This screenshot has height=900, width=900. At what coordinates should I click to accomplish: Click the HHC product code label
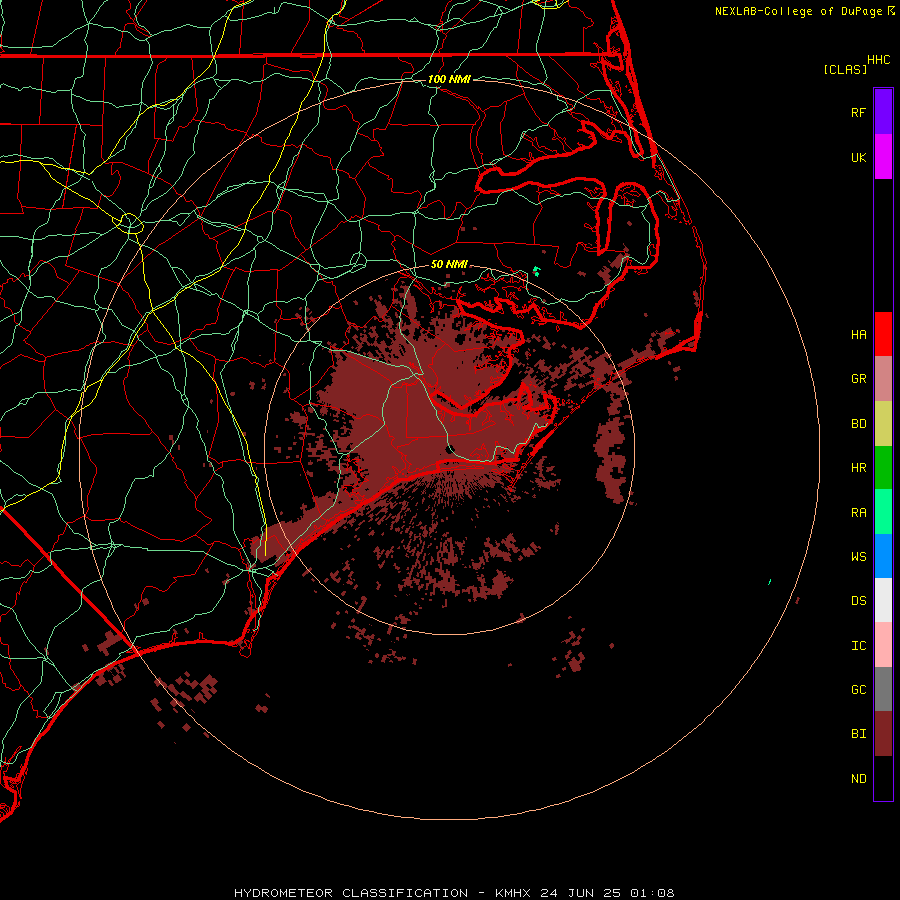pyautogui.click(x=879, y=60)
